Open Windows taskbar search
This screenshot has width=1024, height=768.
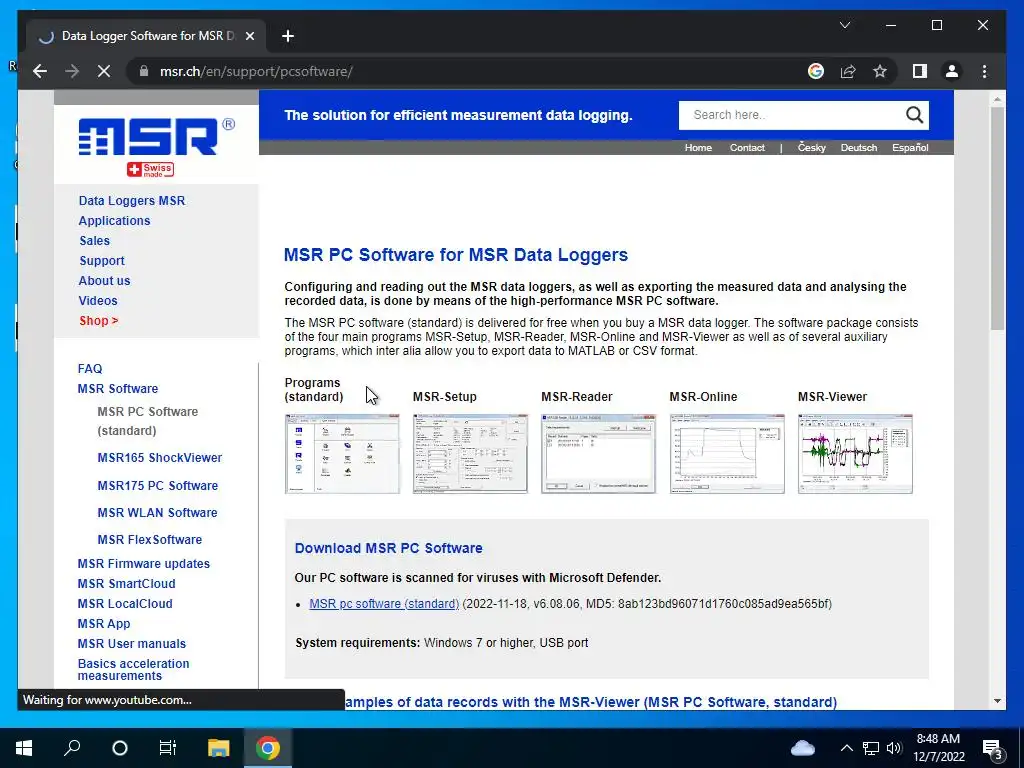click(72, 748)
